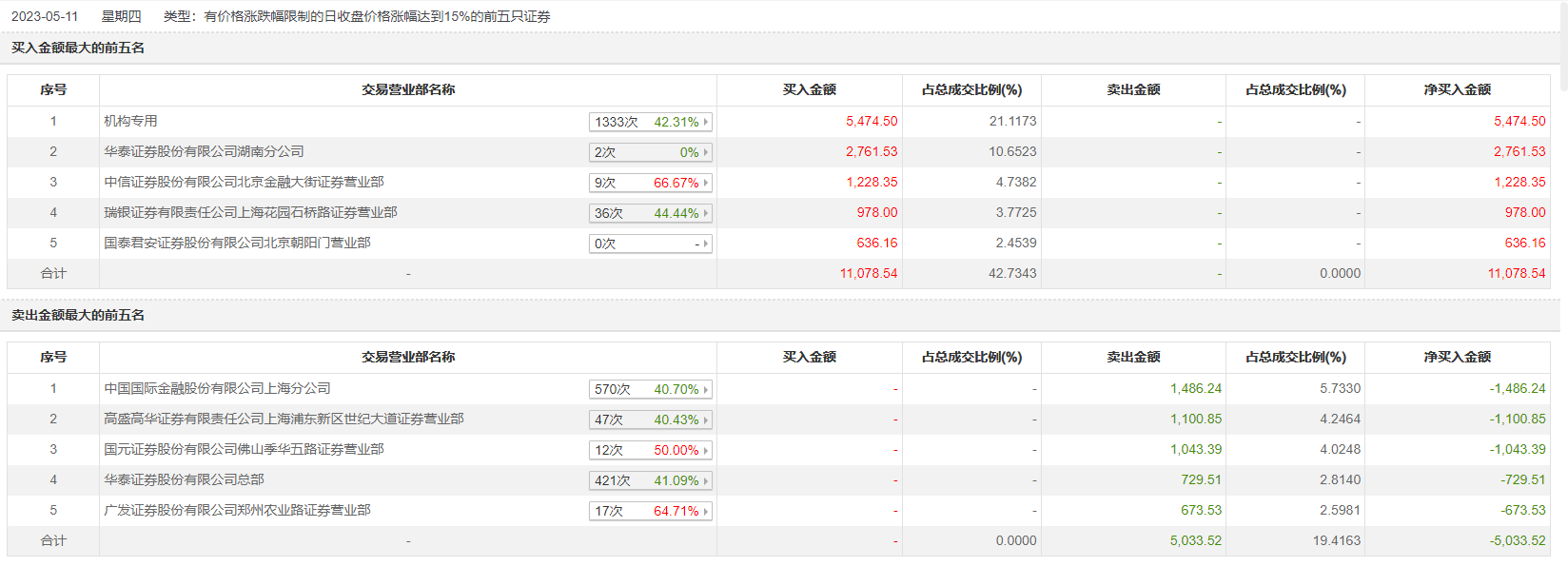The image size is (1568, 566).
Task: Click the arrow icon next to 64.71%
Action: coord(706,512)
